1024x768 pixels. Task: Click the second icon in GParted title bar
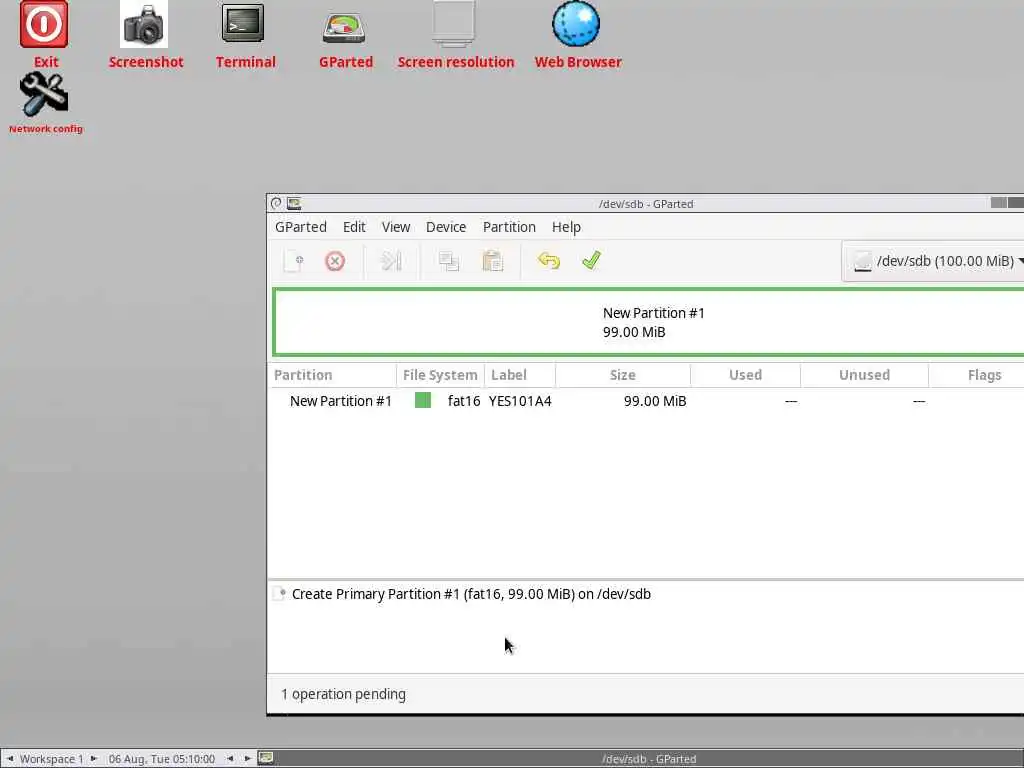pos(294,203)
